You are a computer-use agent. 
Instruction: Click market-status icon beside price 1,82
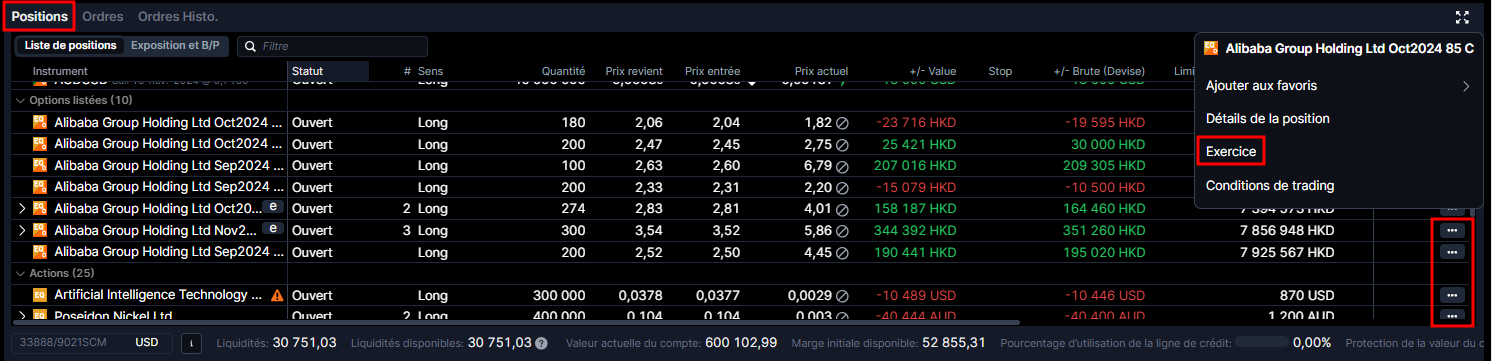(843, 123)
